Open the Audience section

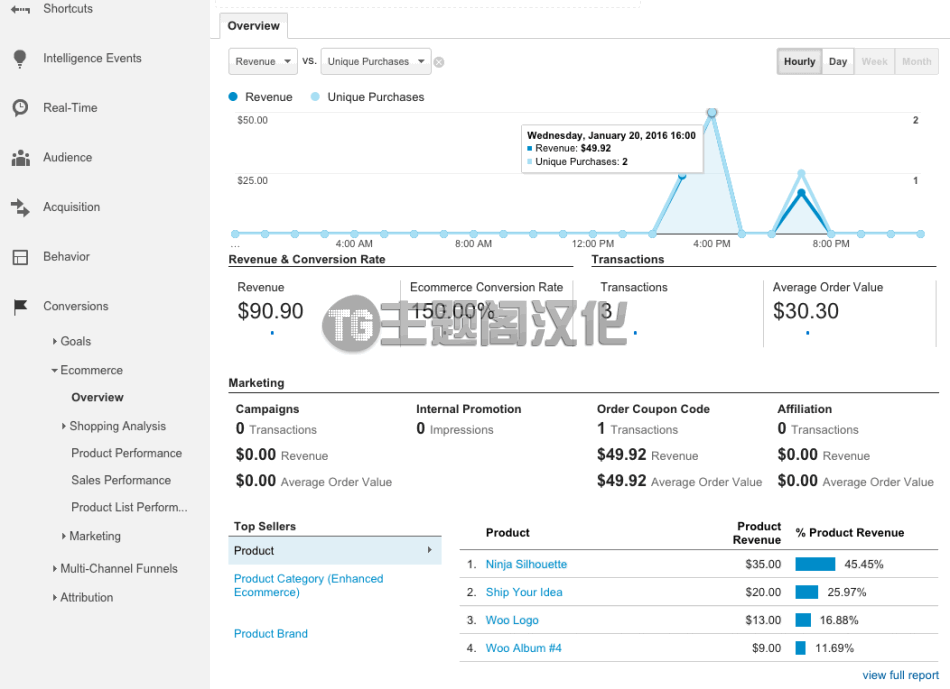(x=67, y=158)
